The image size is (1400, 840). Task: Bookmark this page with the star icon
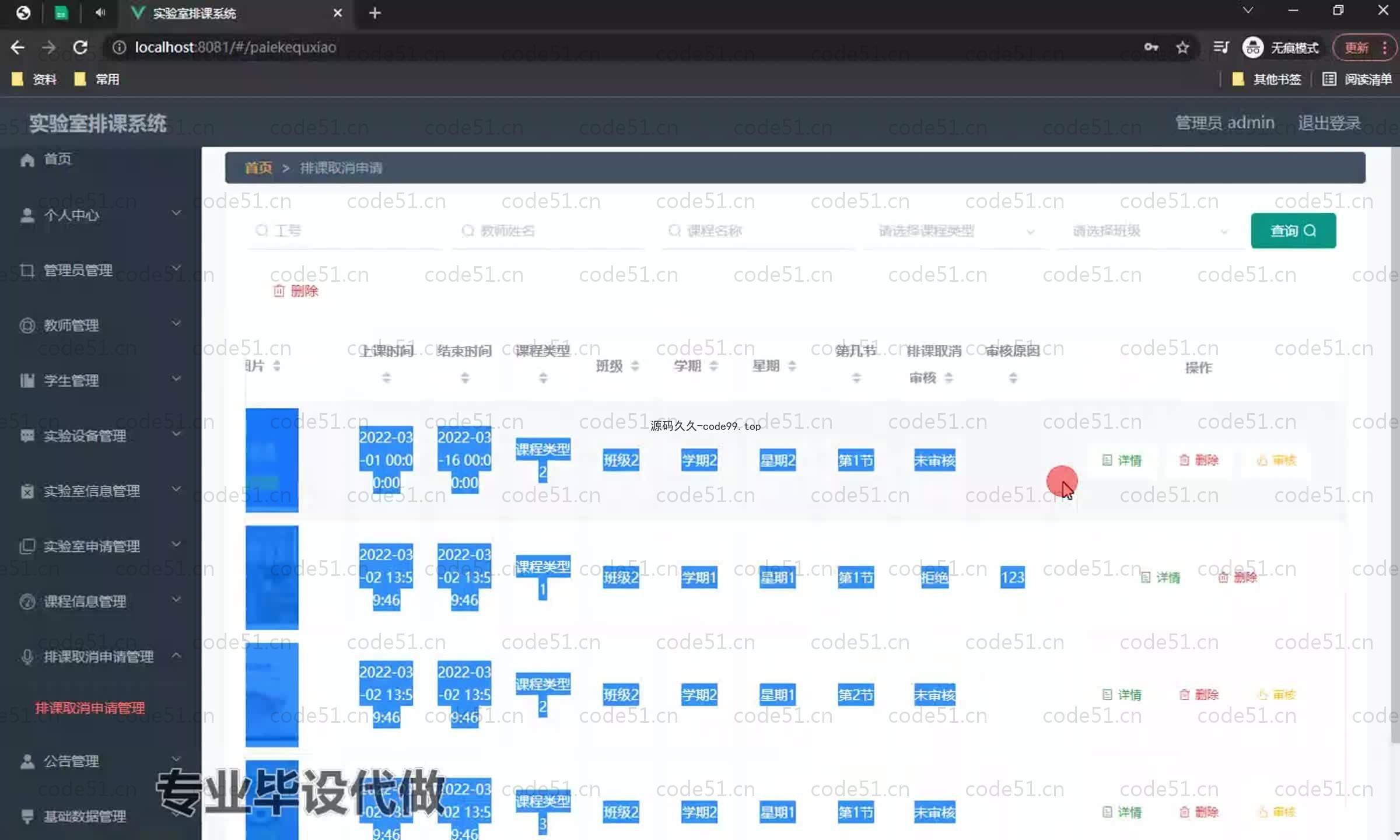click(x=1182, y=47)
